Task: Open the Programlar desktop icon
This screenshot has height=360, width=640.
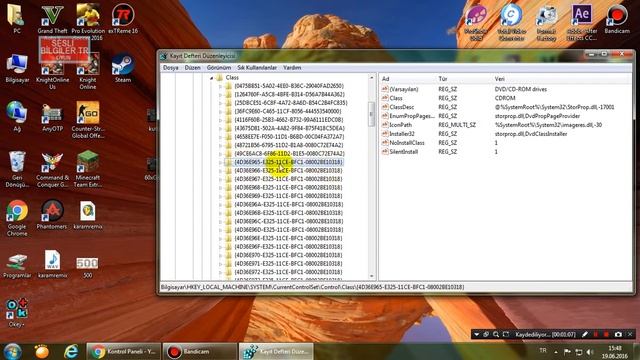Action: 17,265
